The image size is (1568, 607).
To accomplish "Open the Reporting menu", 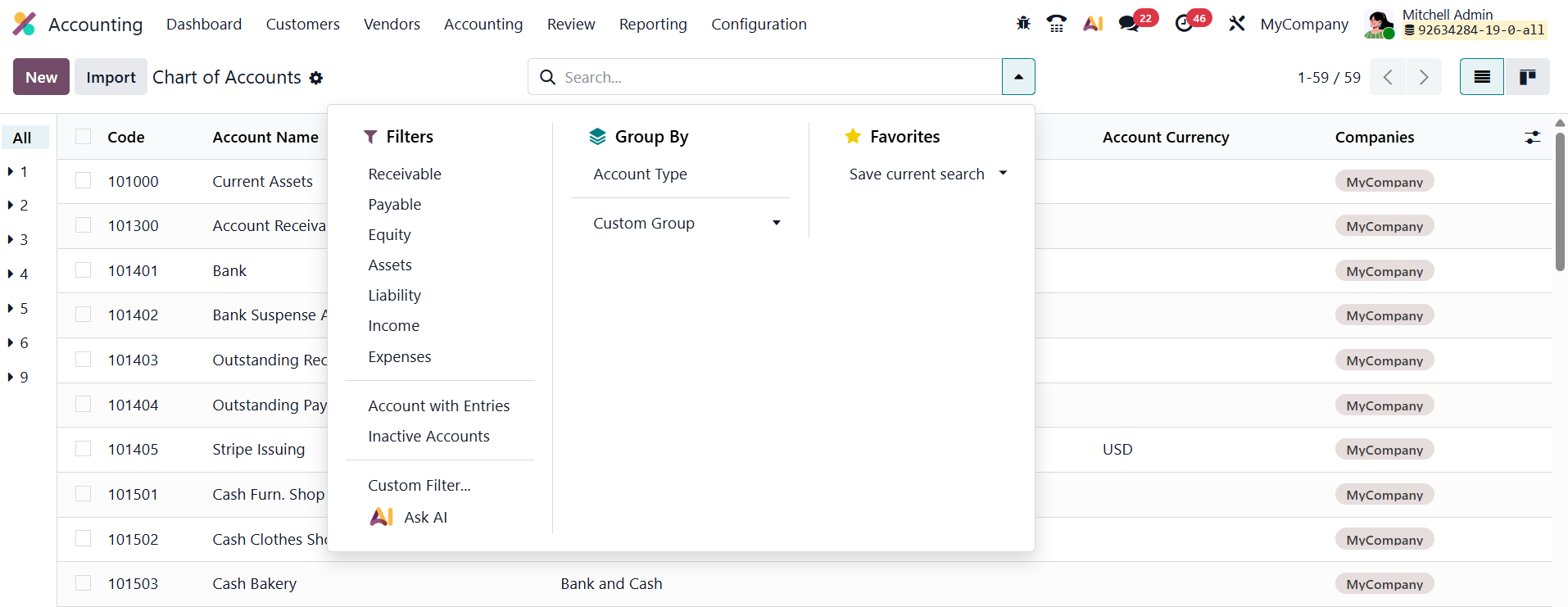I will [x=653, y=25].
